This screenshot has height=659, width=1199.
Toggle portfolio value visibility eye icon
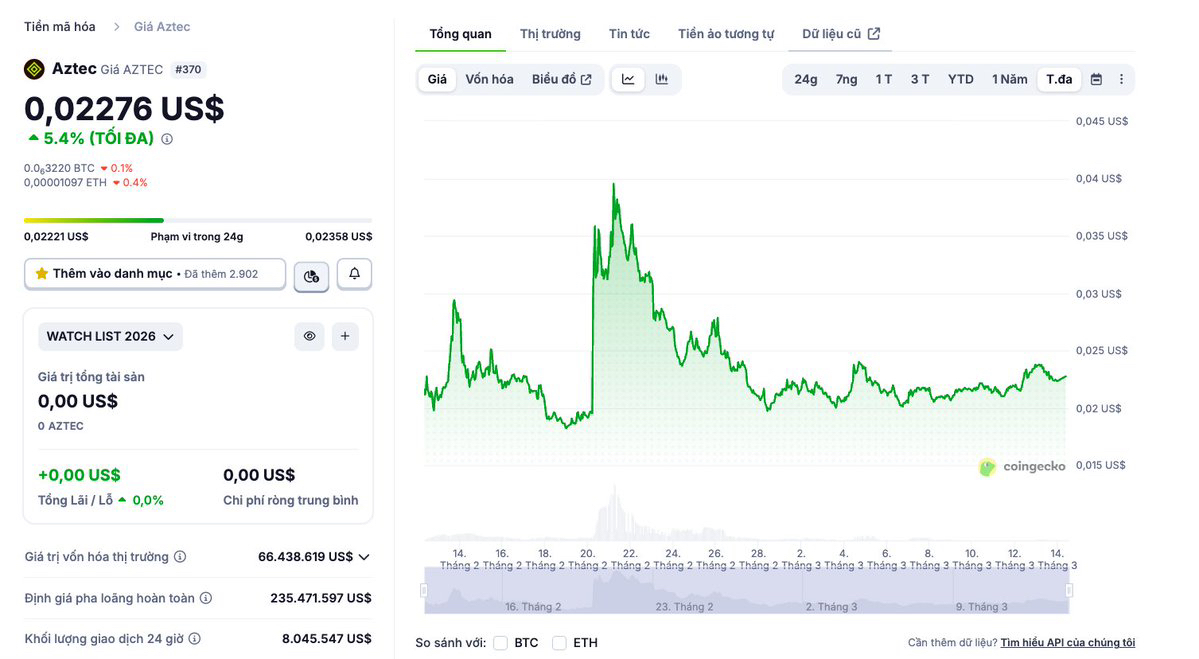[x=309, y=336]
